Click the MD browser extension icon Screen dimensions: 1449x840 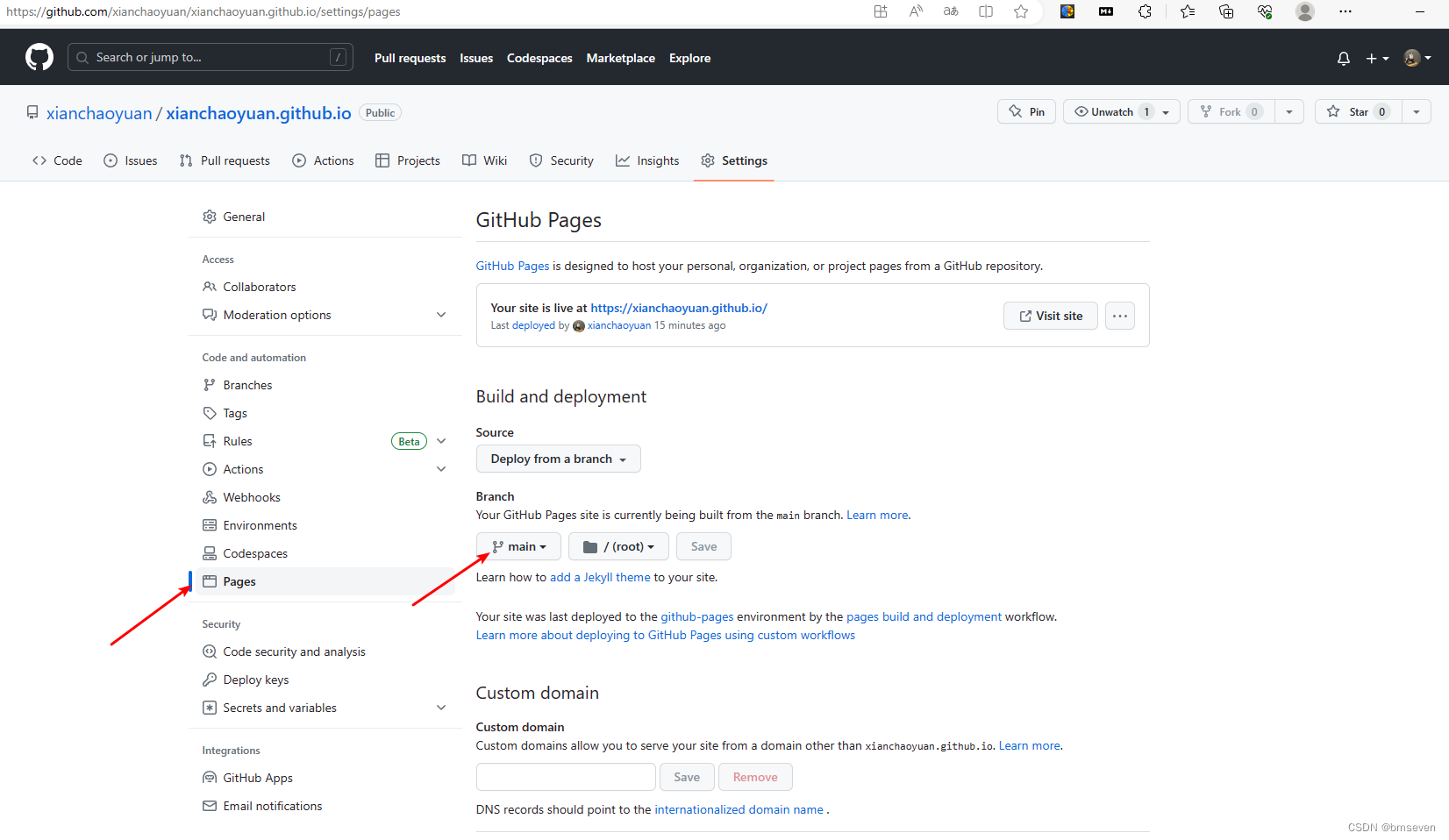pos(1106,11)
